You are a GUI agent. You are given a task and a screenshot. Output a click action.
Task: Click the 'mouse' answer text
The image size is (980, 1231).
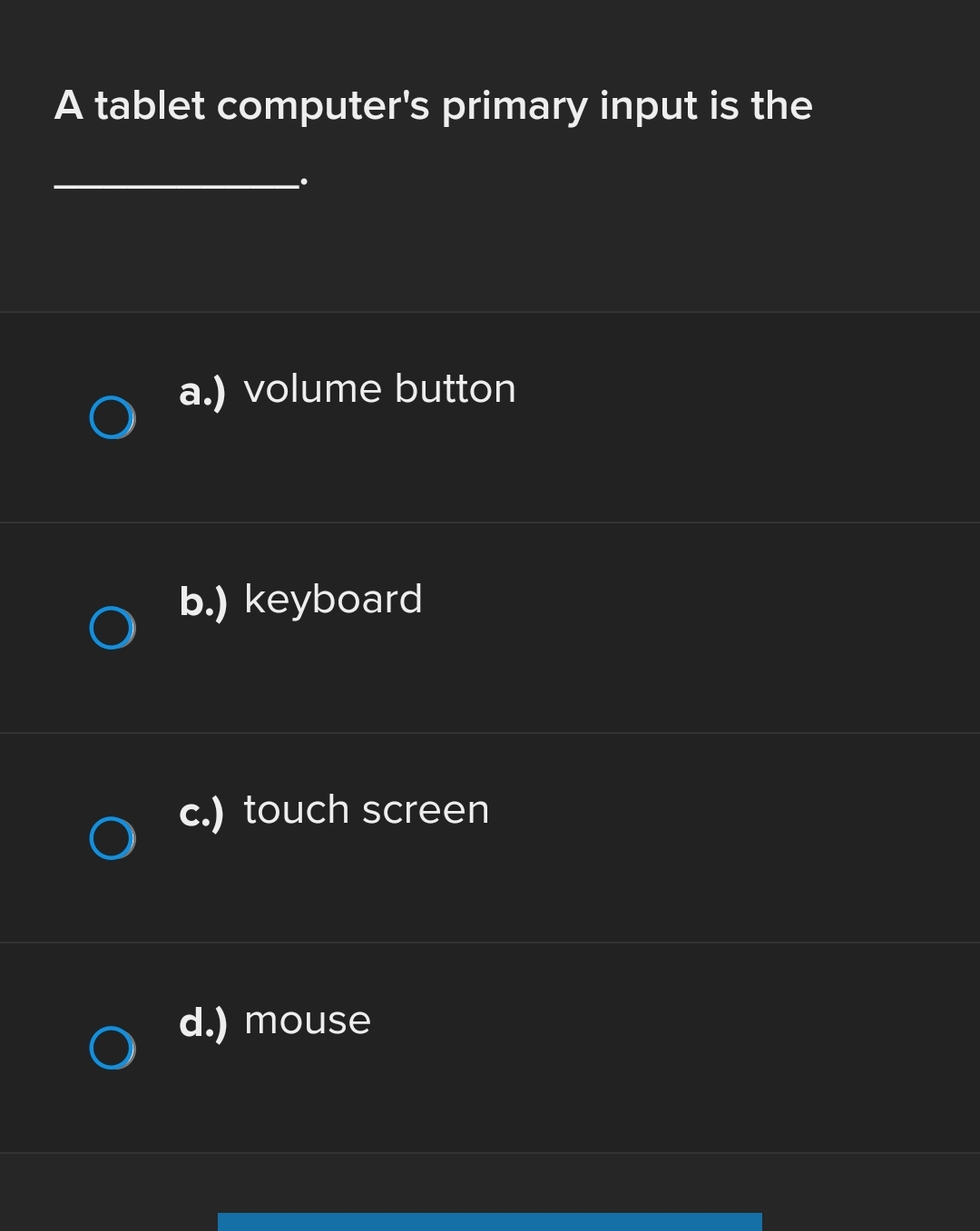308,1020
